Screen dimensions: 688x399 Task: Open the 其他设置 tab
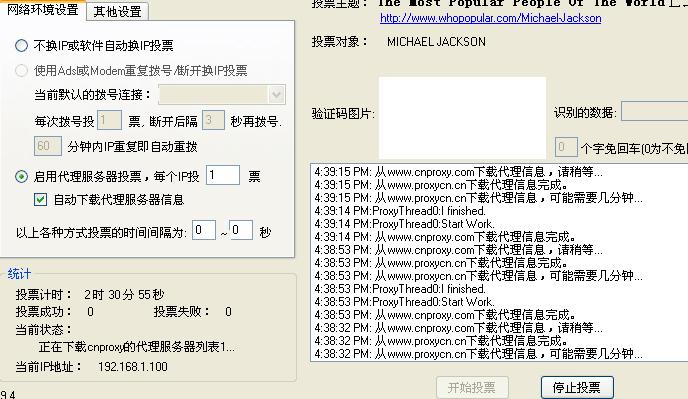click(x=118, y=11)
